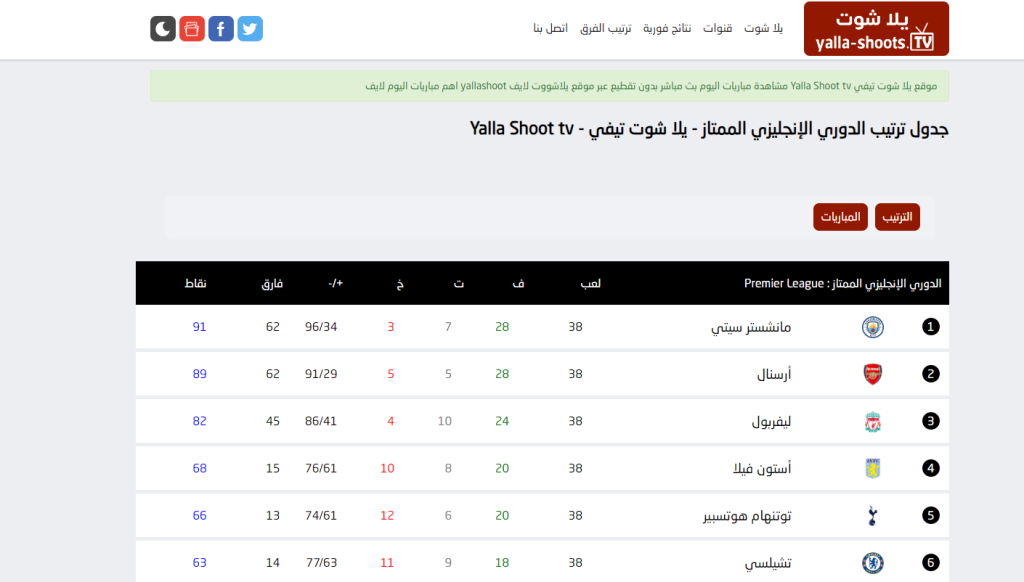This screenshot has height=582, width=1024.
Task: Open team name أستون فيلا
Action: click(x=762, y=468)
